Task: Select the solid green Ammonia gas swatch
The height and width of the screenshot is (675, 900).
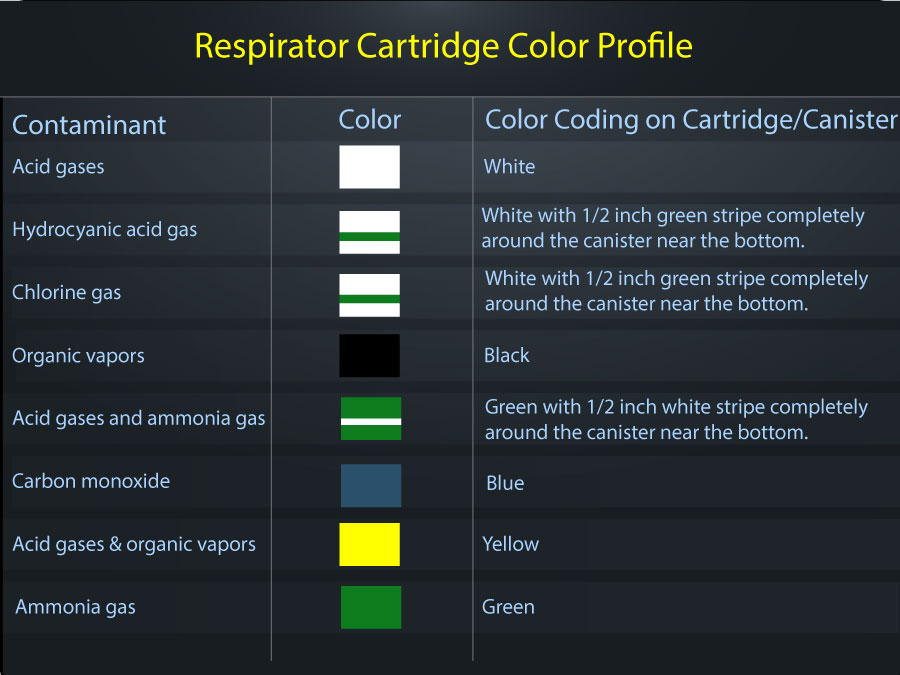Action: 371,607
